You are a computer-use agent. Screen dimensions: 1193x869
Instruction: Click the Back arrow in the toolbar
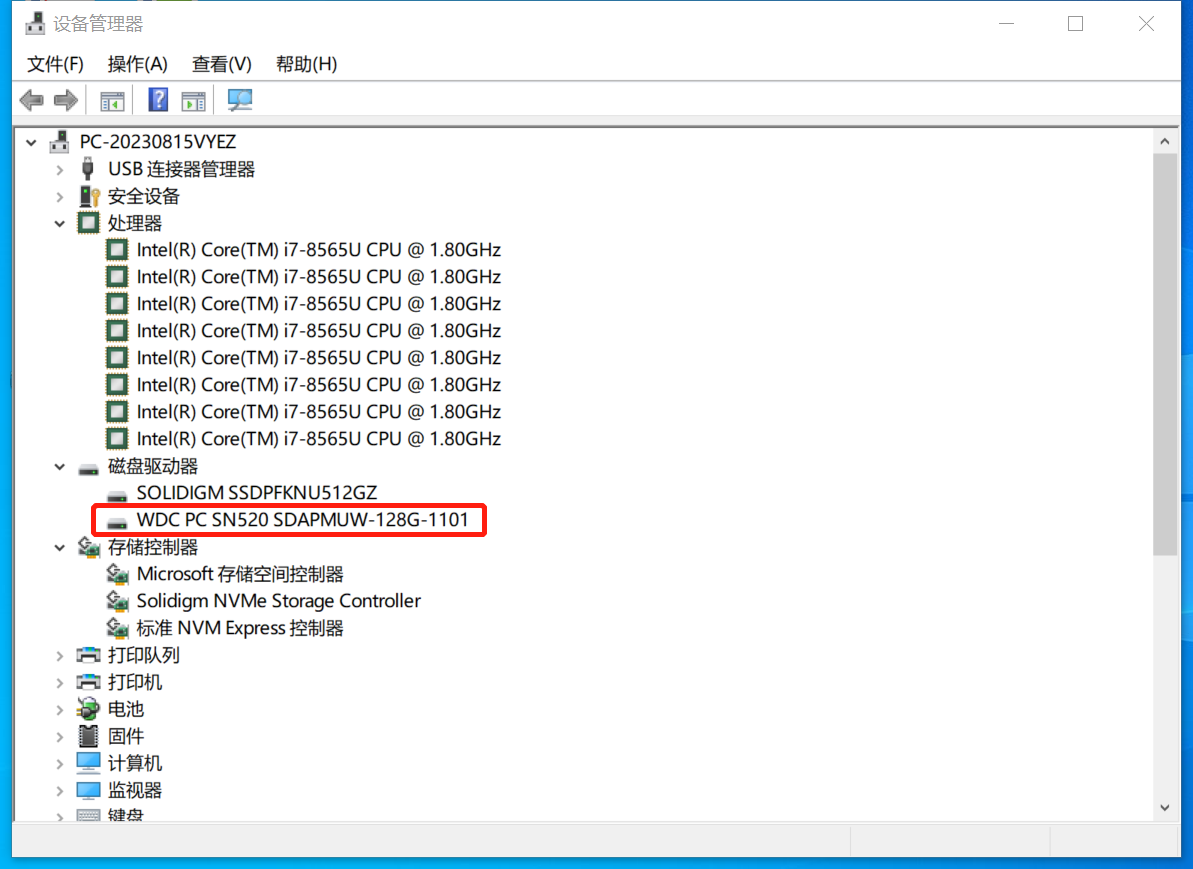(x=31, y=100)
